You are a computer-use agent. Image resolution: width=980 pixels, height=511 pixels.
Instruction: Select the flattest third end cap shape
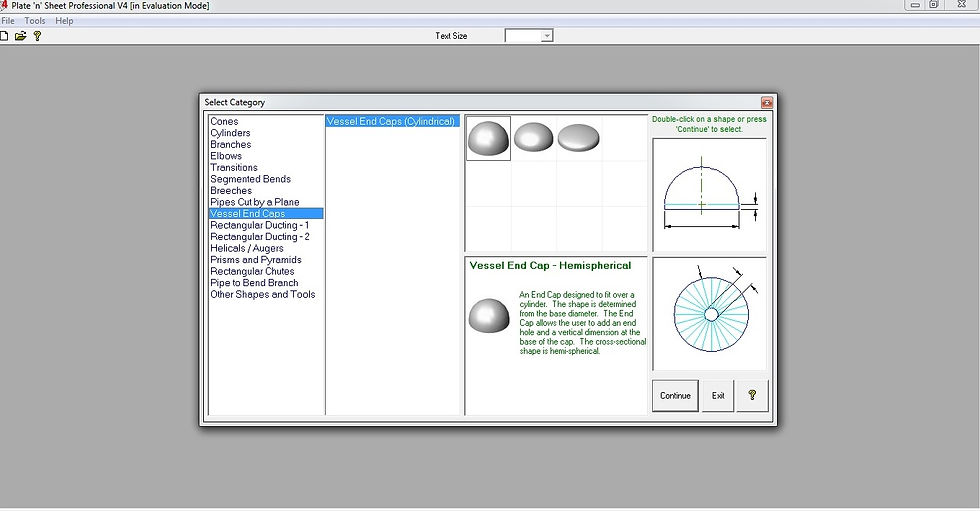coord(578,138)
